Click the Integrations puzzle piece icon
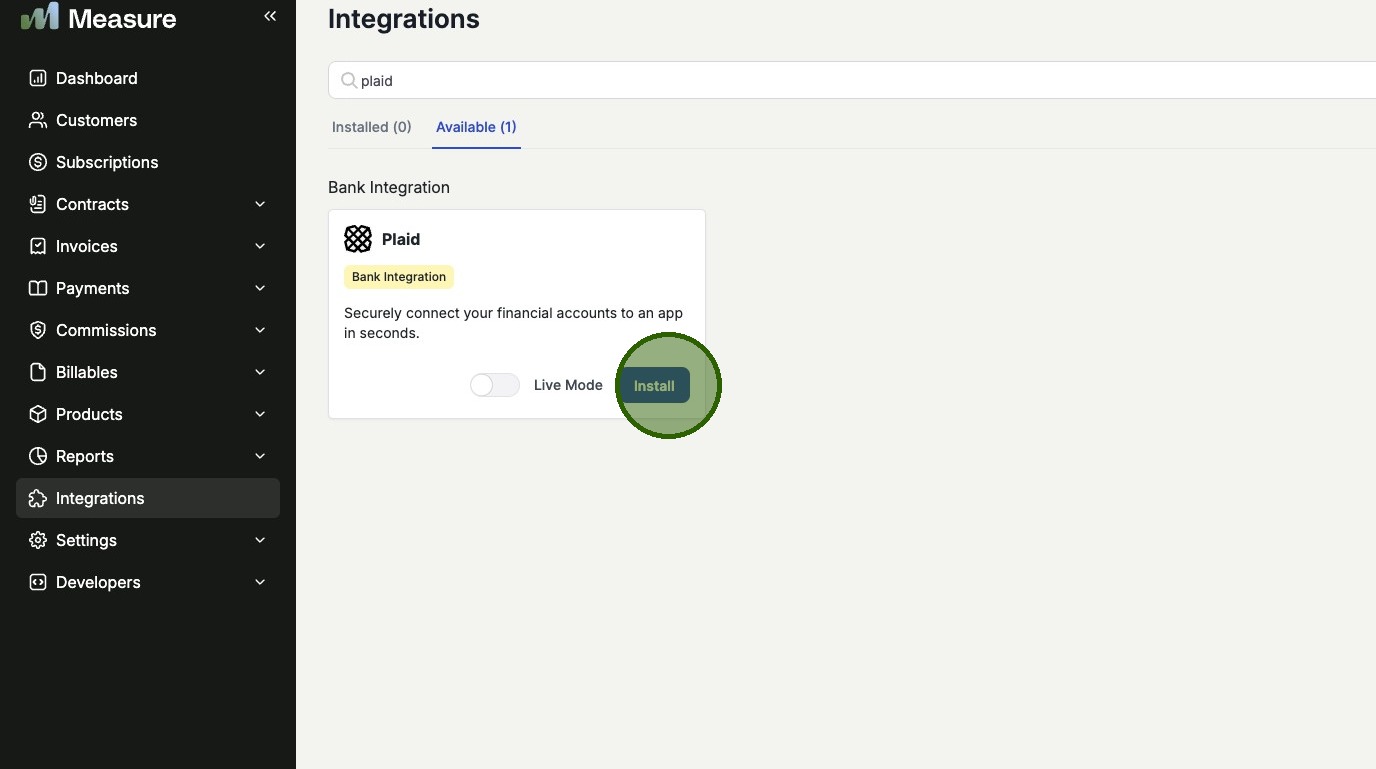The width and height of the screenshot is (1376, 769). (38, 498)
